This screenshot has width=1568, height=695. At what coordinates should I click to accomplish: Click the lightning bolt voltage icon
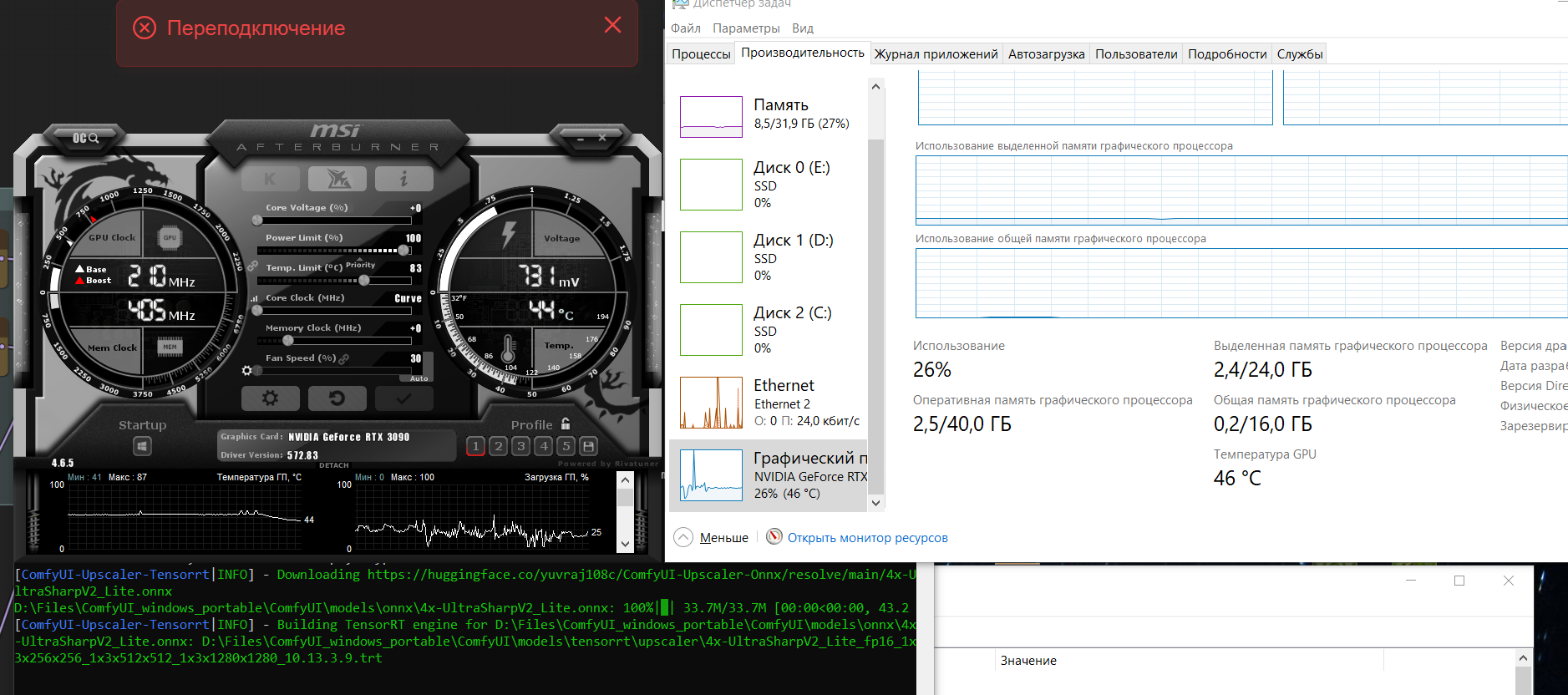(508, 234)
